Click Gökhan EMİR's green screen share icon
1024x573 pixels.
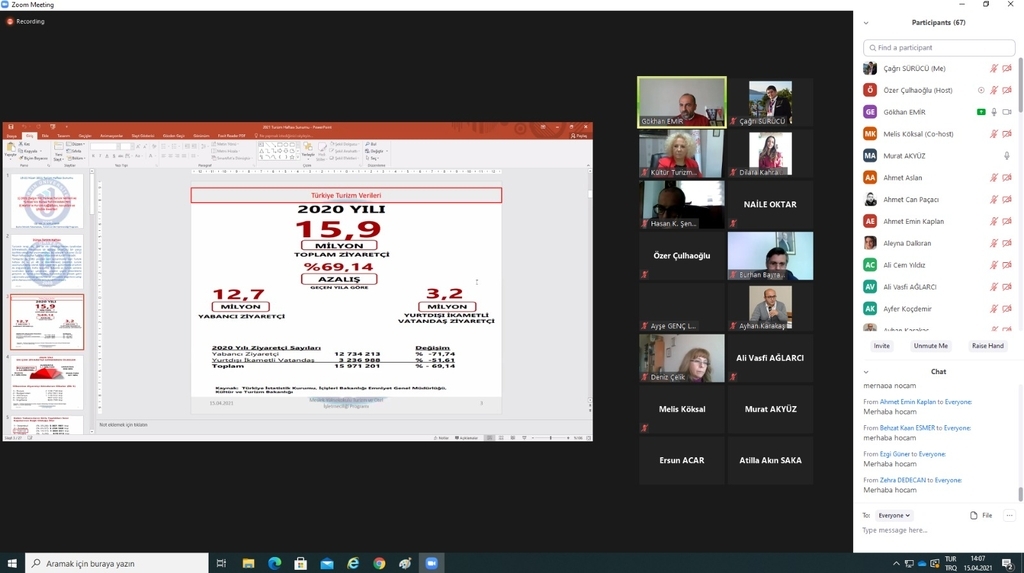point(981,112)
